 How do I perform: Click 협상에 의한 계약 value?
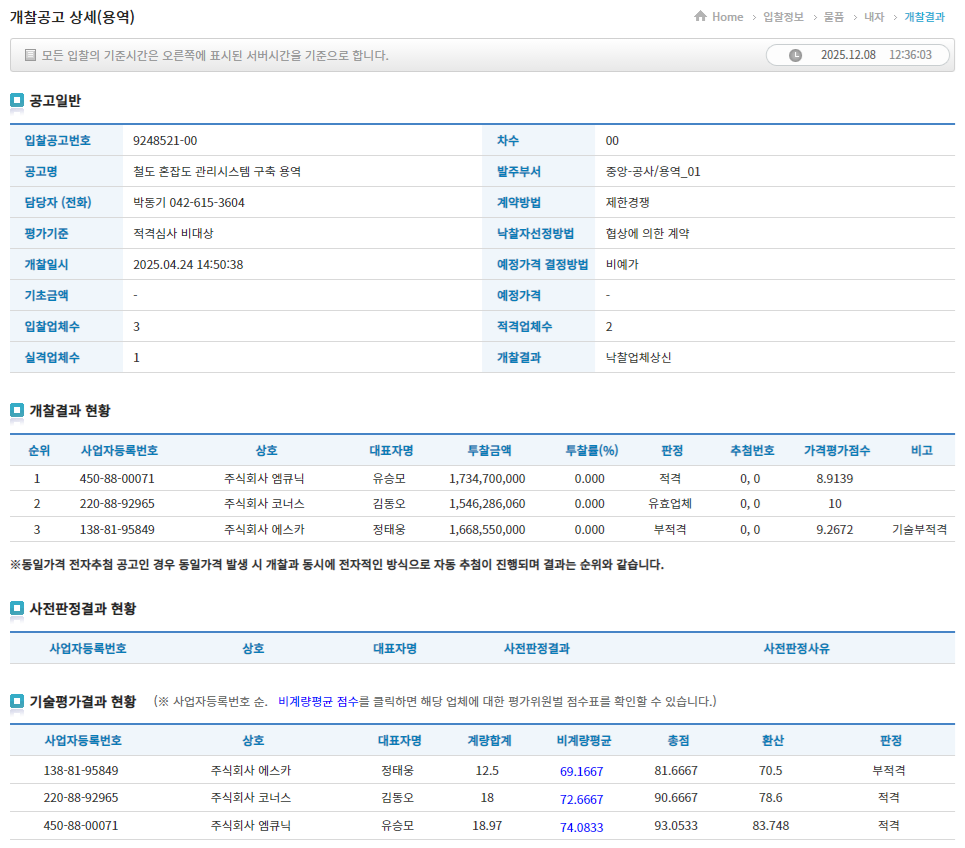tap(647, 233)
